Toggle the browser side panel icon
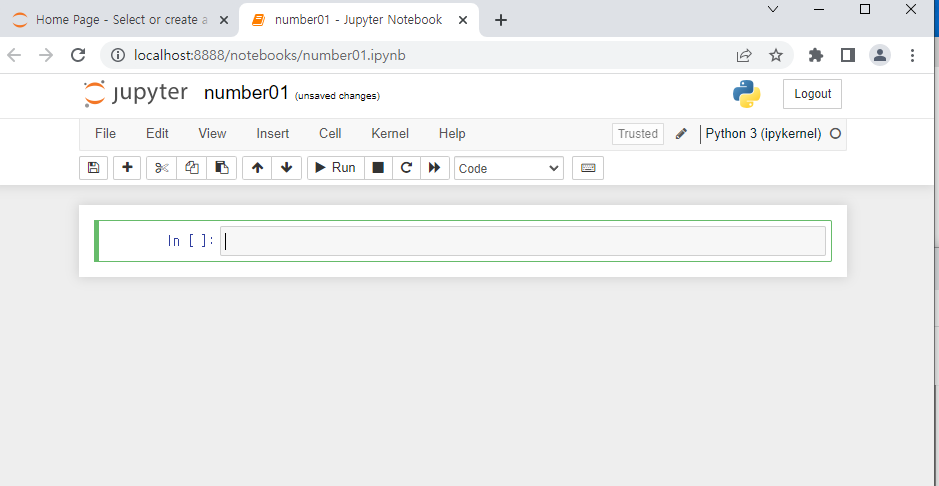The image size is (939, 486). pos(847,56)
